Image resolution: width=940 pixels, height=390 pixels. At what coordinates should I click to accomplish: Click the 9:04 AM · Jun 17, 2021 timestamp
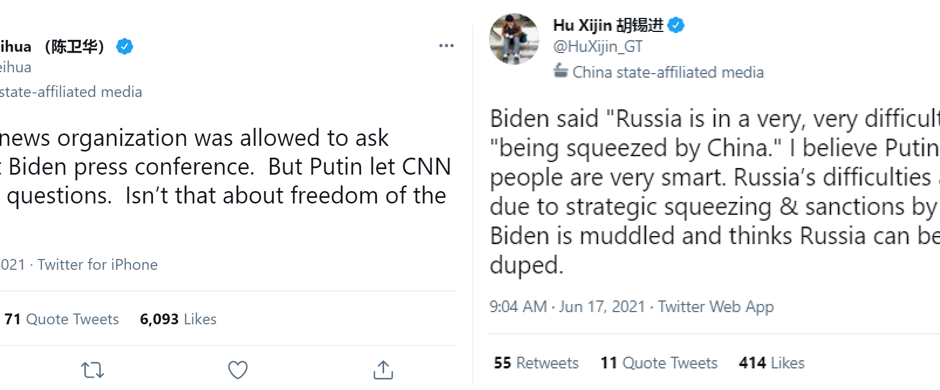point(567,307)
